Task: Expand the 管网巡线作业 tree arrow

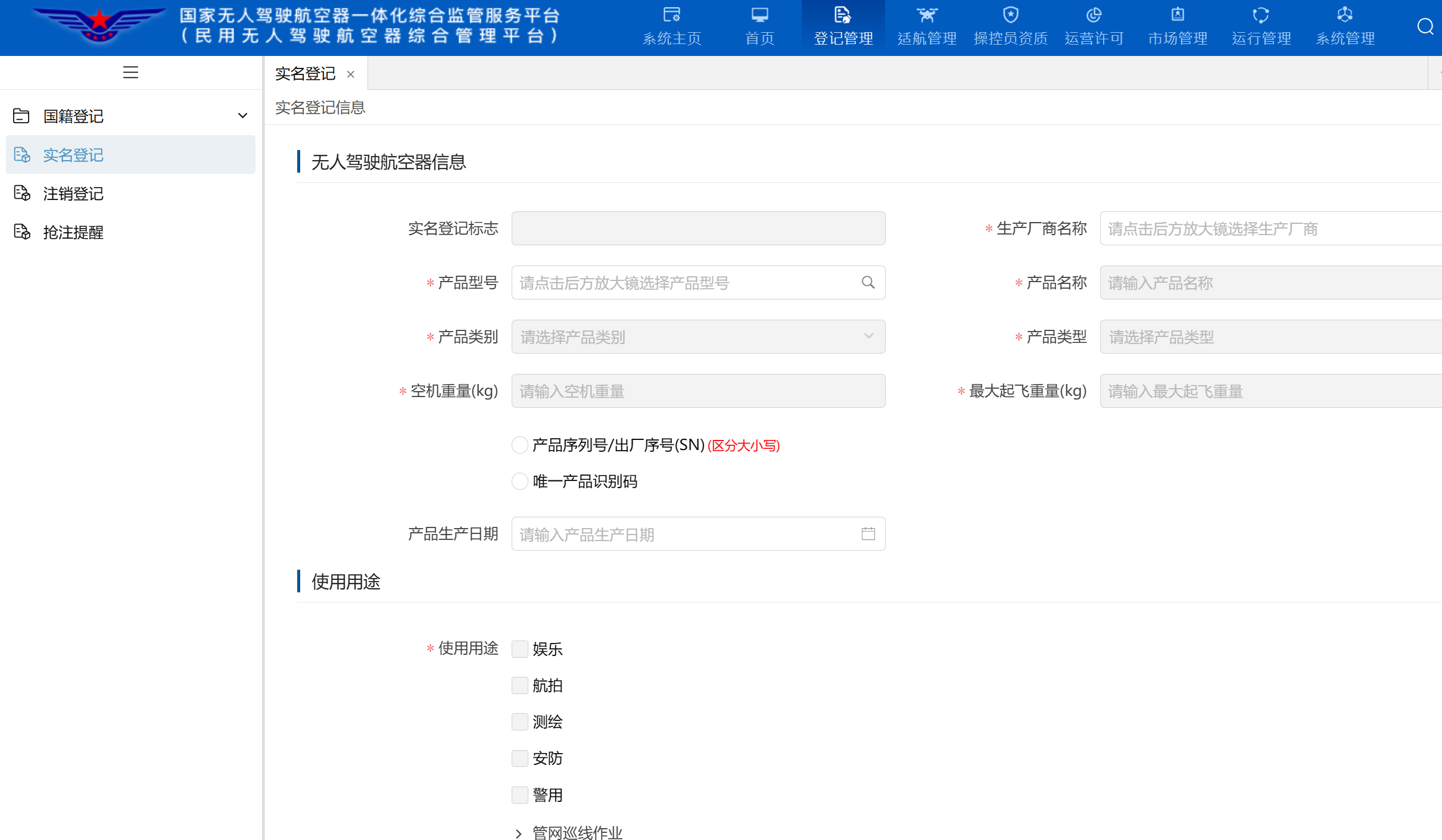Action: (x=518, y=833)
